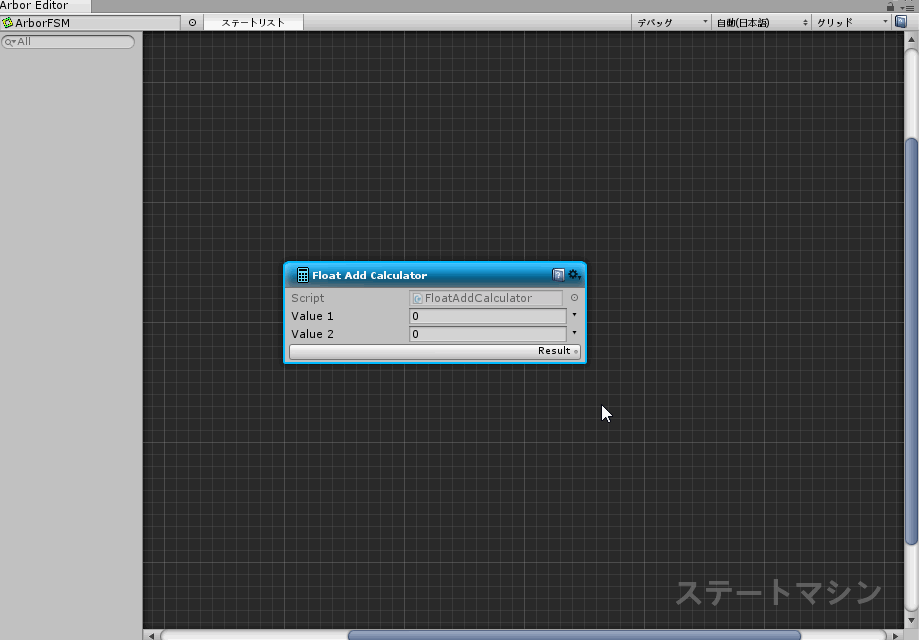Open the Value 1 type dropdown arrow
This screenshot has height=640, width=919.
pyautogui.click(x=574, y=315)
